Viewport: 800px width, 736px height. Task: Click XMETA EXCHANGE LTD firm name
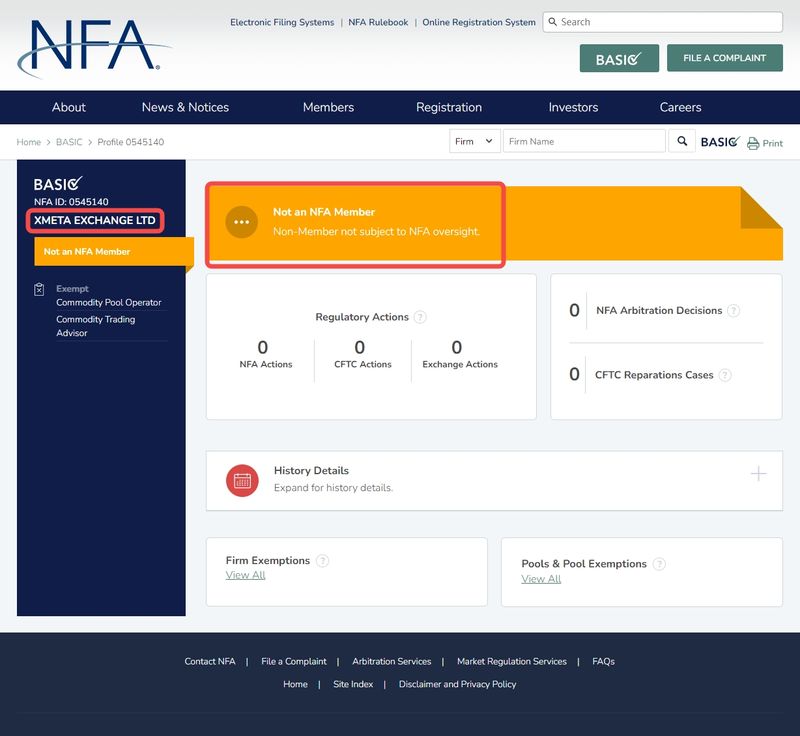pos(95,220)
